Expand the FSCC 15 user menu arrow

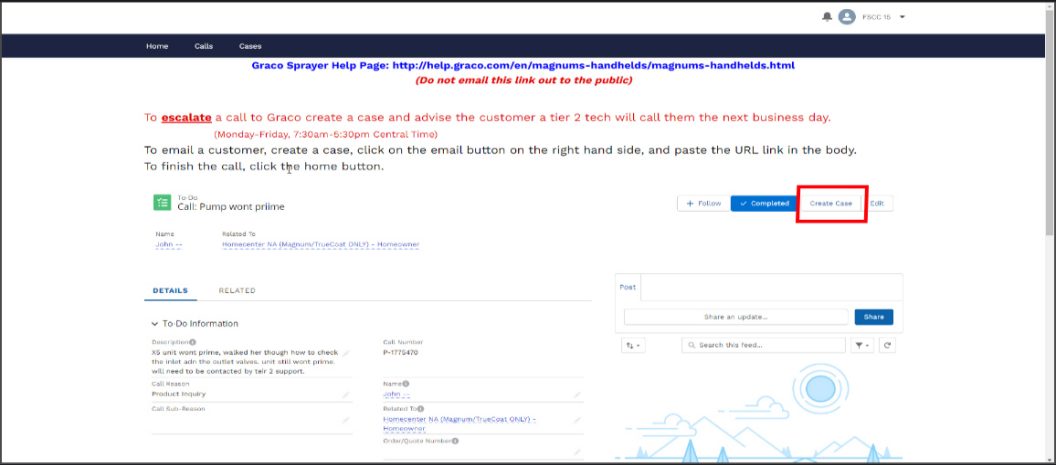[x=902, y=18]
